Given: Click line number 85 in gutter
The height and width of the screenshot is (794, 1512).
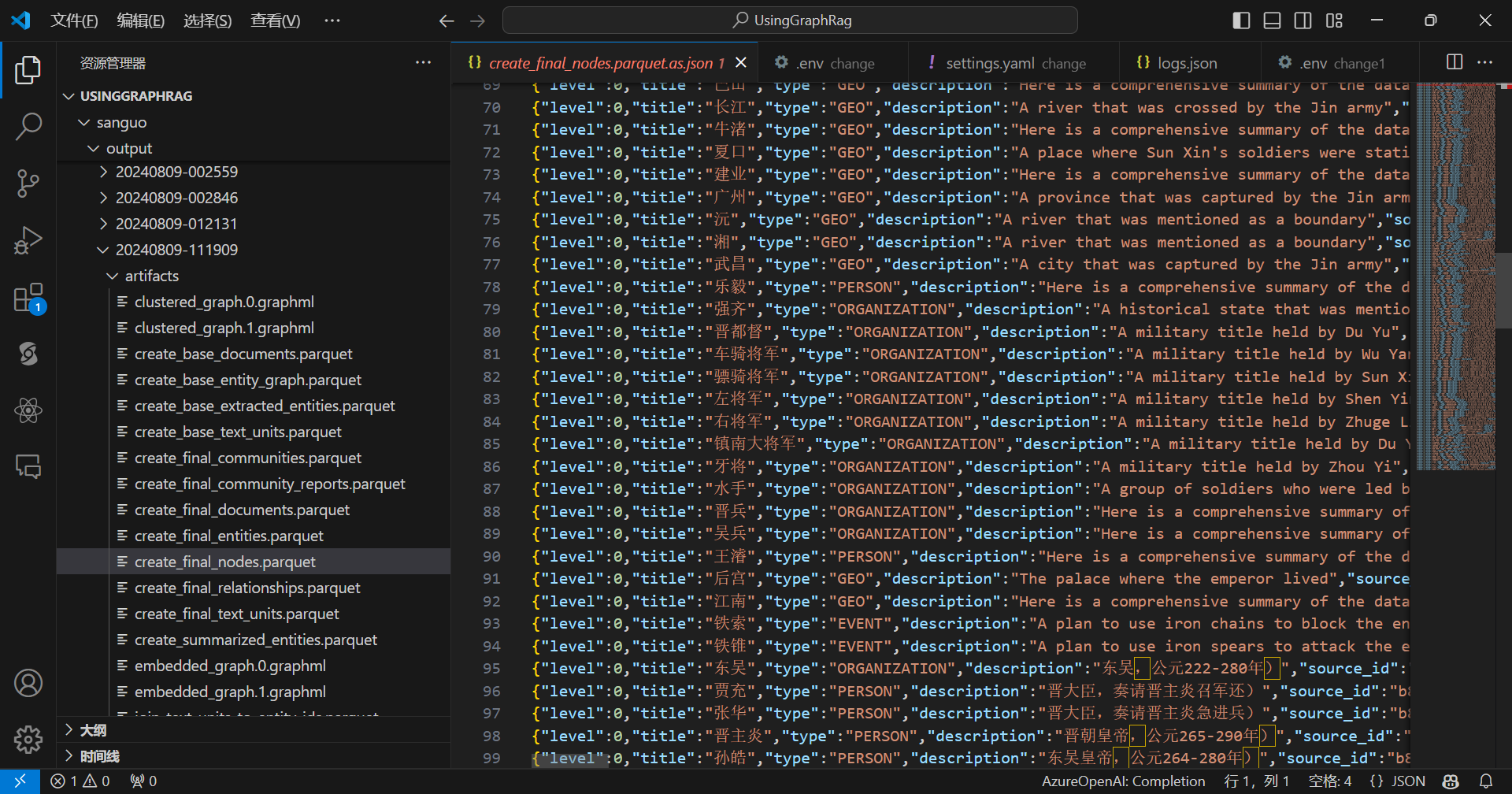Looking at the screenshot, I should point(491,444).
